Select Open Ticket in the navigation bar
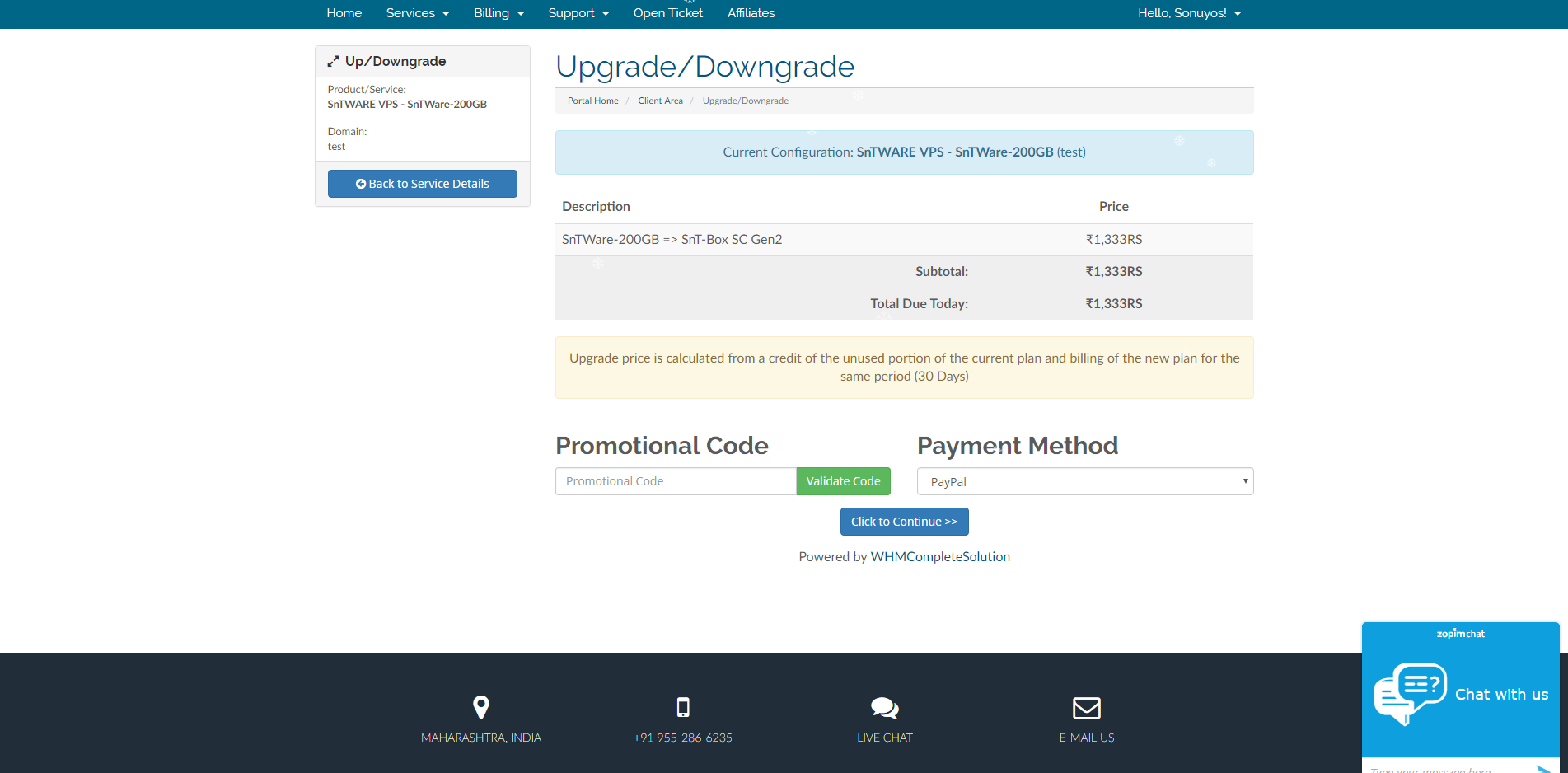Viewport: 1568px width, 773px height. [x=668, y=13]
